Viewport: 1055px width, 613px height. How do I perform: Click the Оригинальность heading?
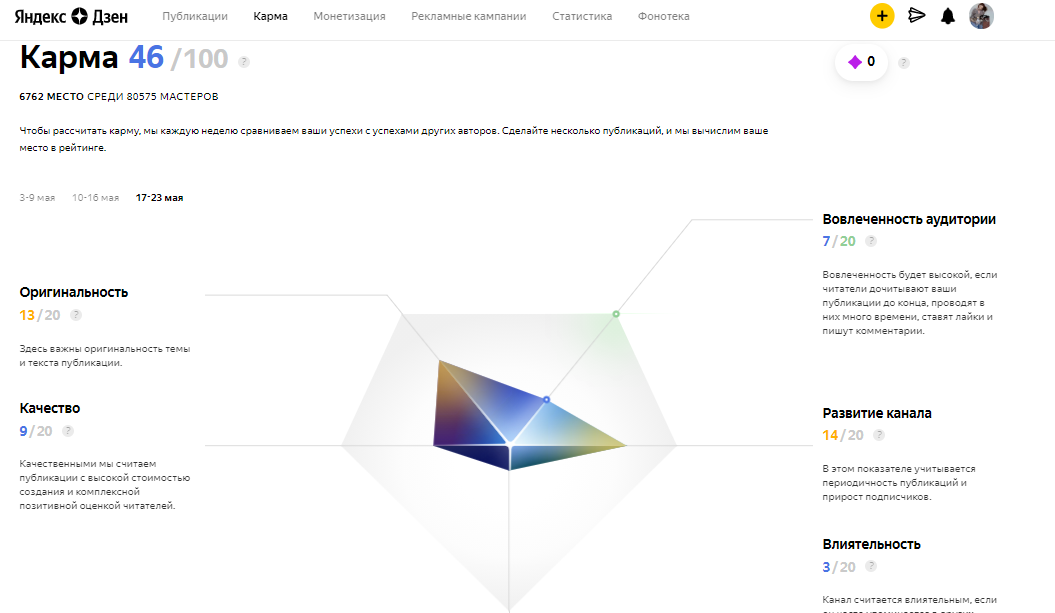(73, 293)
